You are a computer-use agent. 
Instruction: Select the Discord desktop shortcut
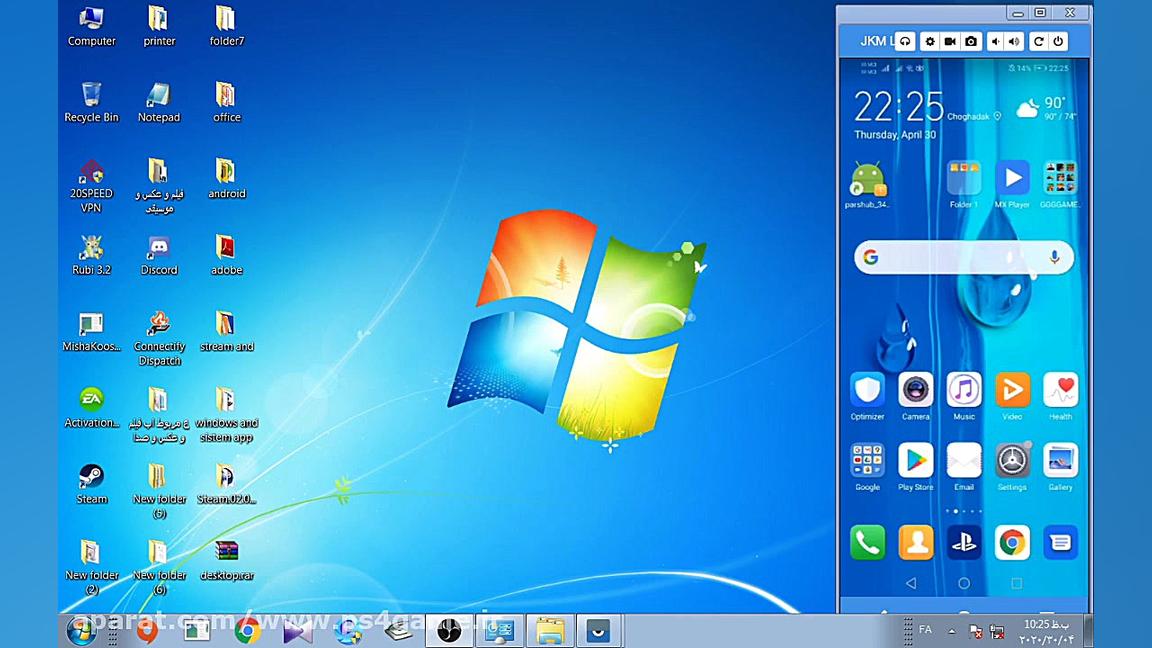tap(159, 255)
